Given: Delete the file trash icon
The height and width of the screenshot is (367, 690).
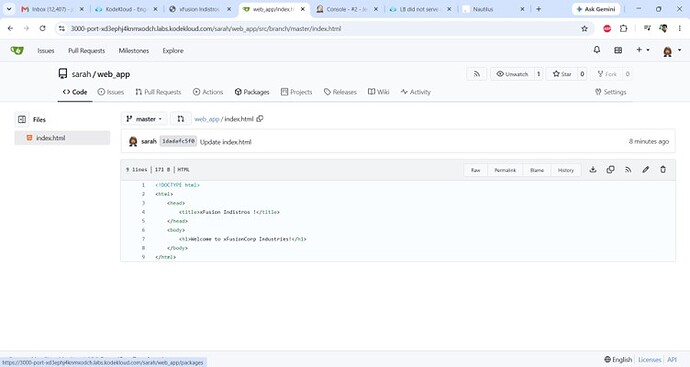Looking at the screenshot, I should point(663,169).
